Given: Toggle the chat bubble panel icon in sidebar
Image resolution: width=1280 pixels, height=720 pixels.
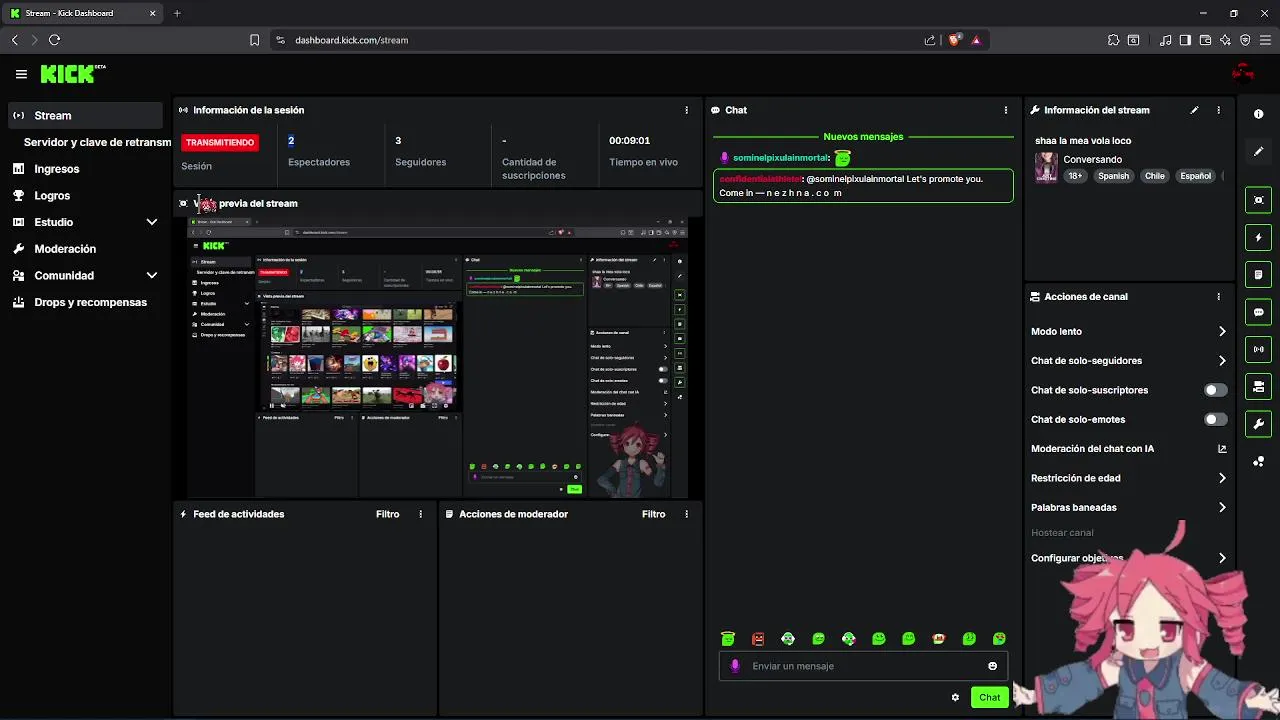Looking at the screenshot, I should point(1259,312).
